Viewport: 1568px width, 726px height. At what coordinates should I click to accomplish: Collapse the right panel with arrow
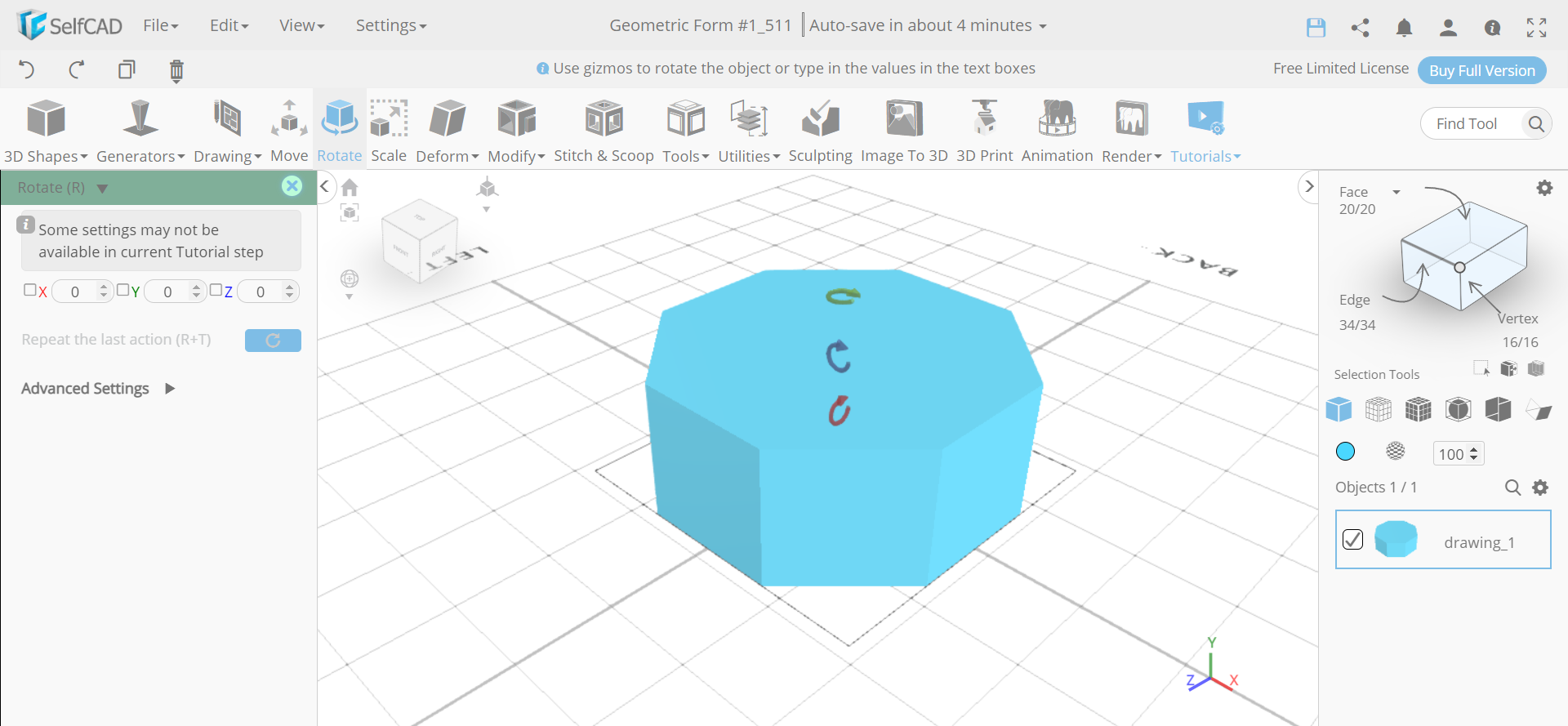[1308, 186]
